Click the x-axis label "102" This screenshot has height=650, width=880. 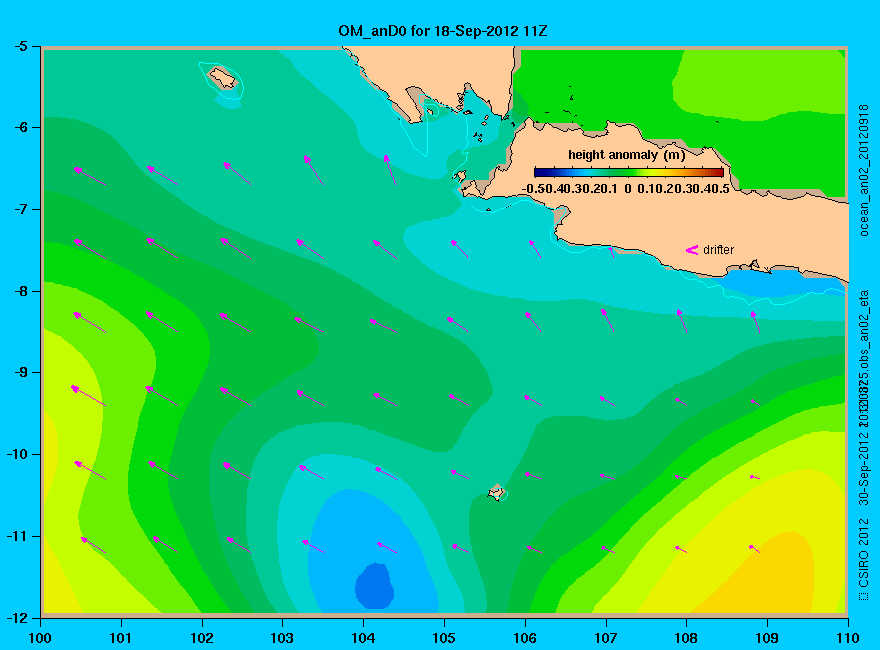pyautogui.click(x=201, y=638)
